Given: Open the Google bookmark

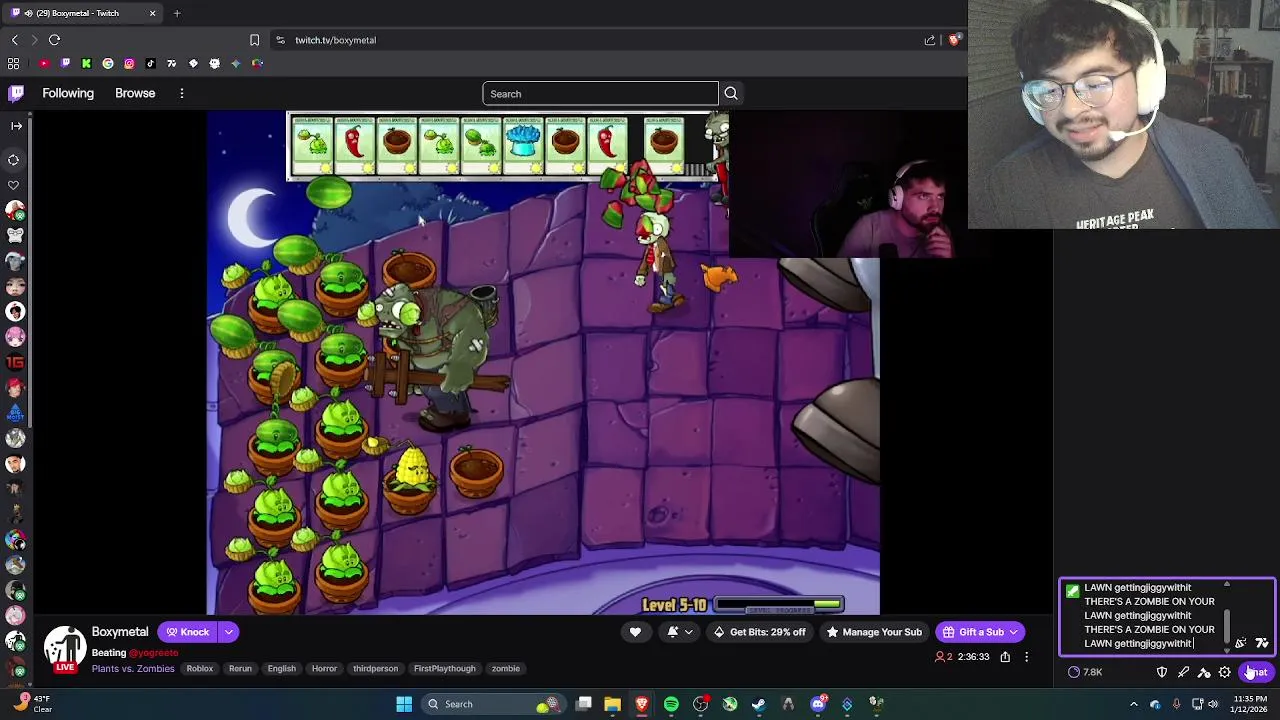Looking at the screenshot, I should pos(108,64).
